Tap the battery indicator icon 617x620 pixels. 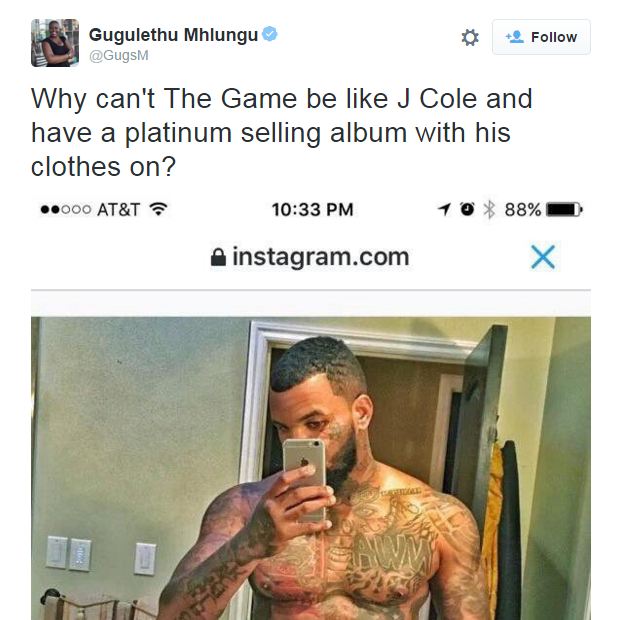point(564,209)
